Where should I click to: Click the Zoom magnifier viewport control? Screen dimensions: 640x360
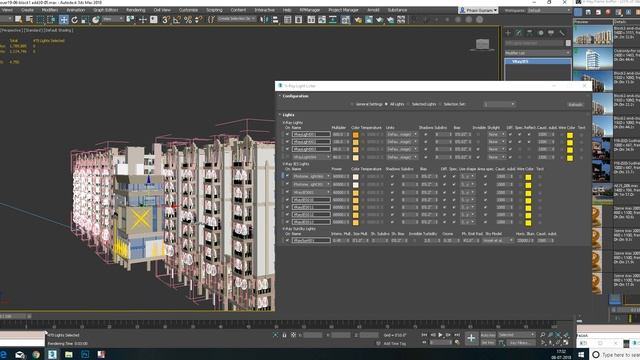[542, 335]
